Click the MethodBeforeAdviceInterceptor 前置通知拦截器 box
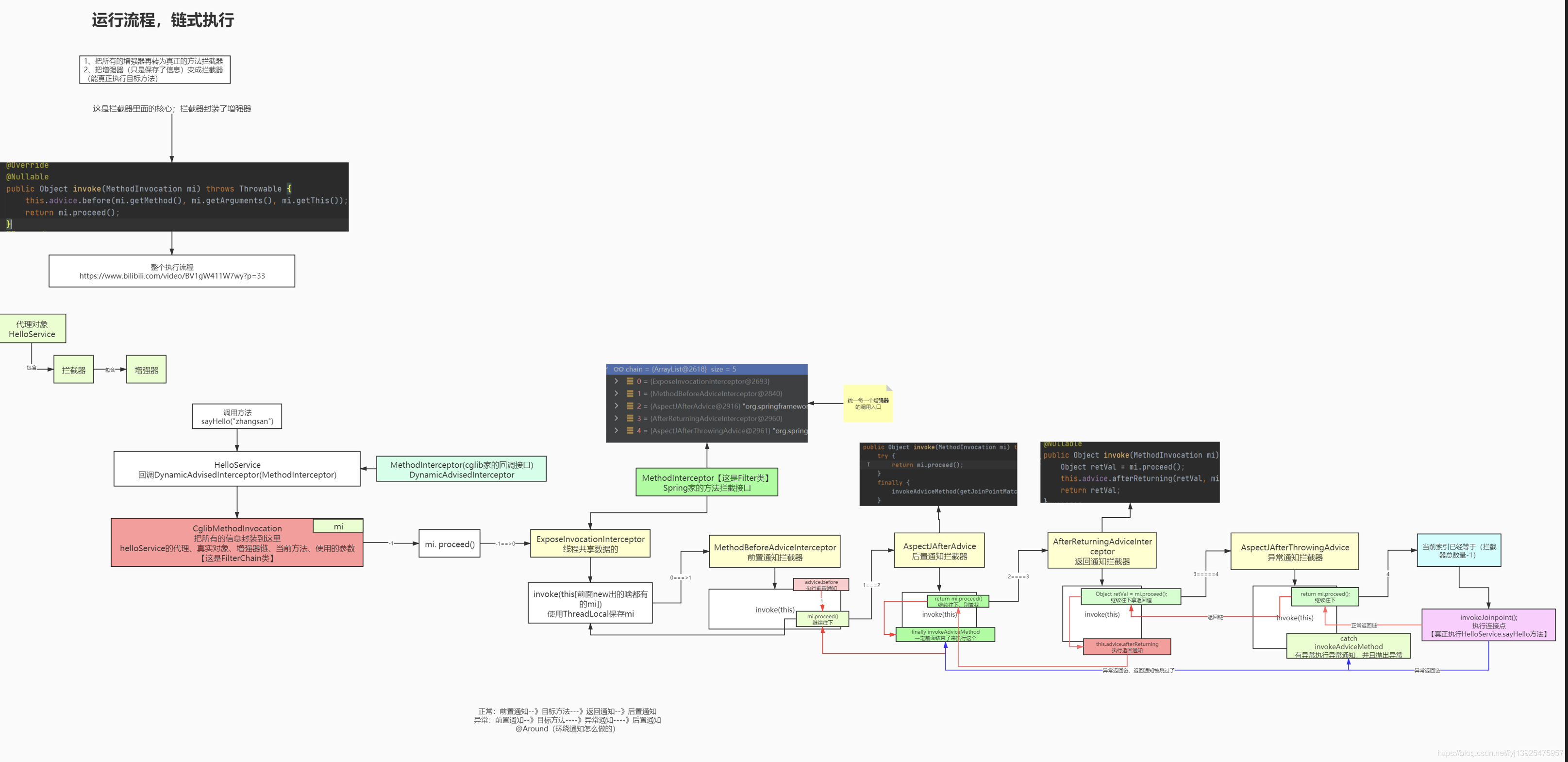Screen dimensions: 1568x762 (x=774, y=551)
